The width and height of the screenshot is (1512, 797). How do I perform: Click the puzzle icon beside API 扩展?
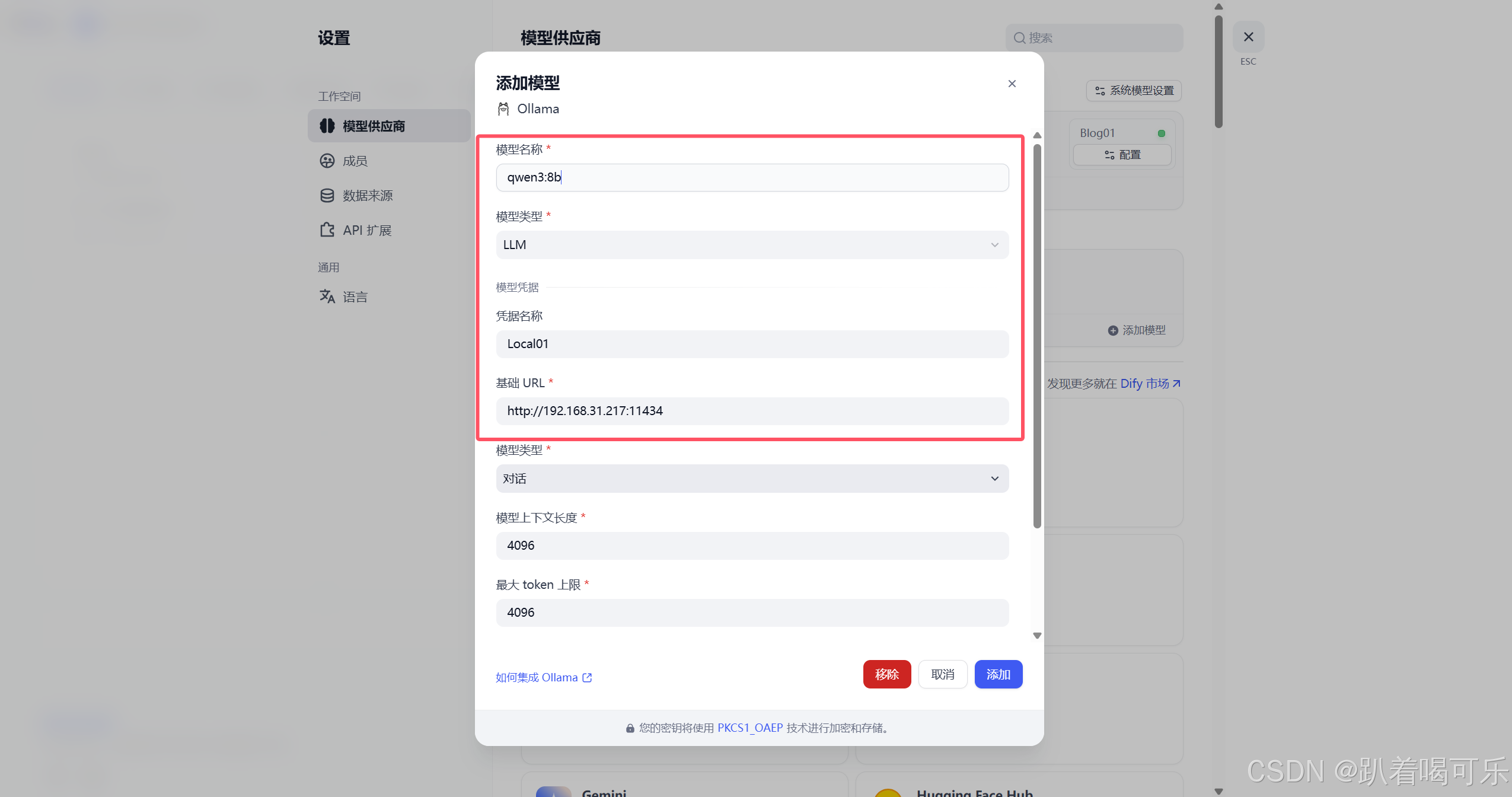[327, 230]
